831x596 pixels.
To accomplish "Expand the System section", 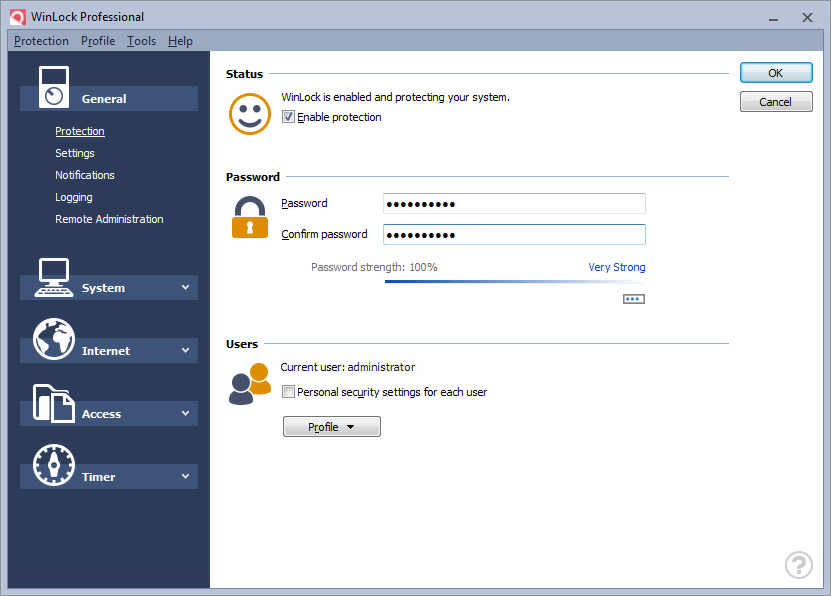I will (185, 287).
